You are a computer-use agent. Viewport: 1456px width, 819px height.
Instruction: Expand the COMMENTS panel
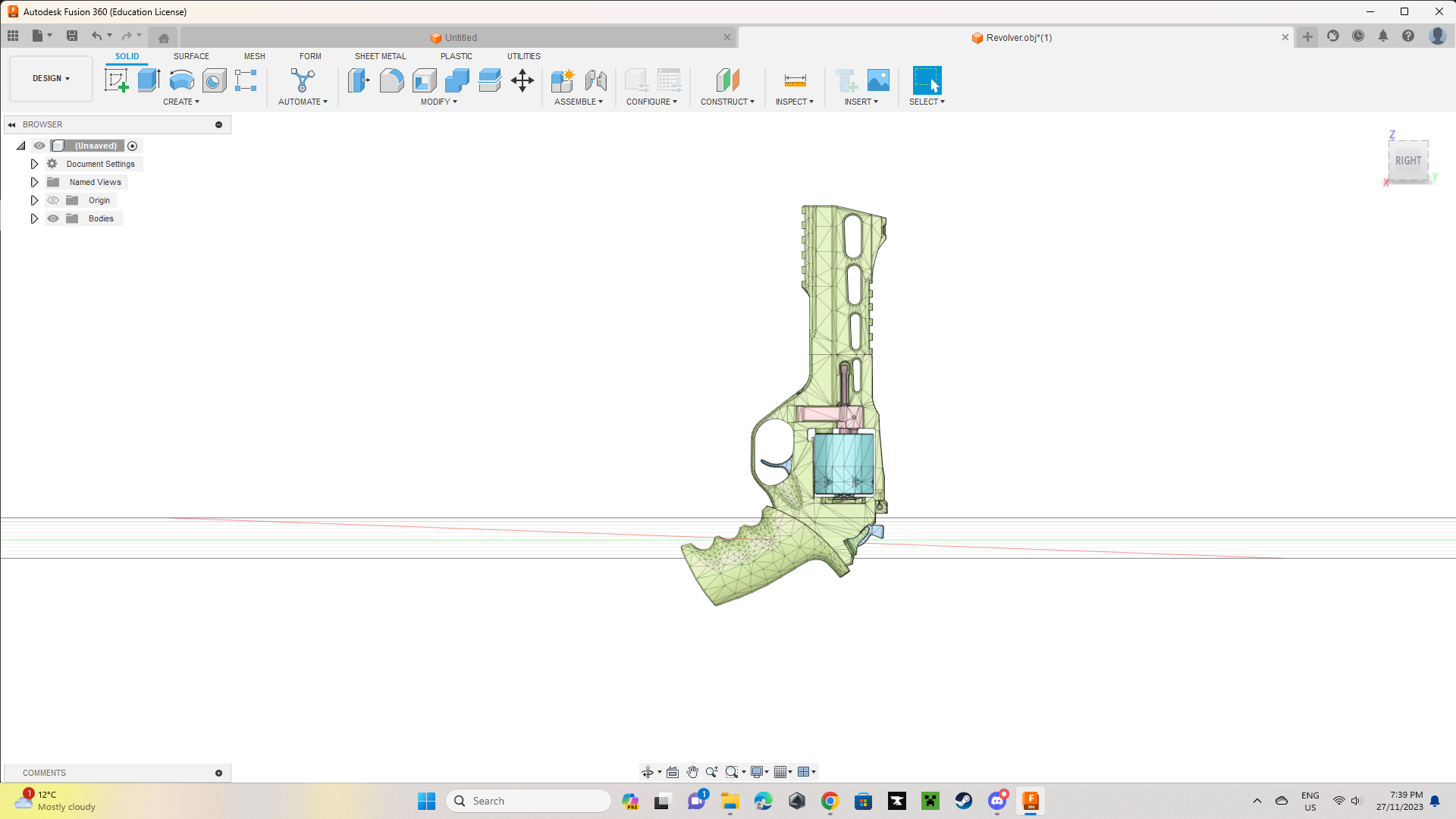[218, 773]
